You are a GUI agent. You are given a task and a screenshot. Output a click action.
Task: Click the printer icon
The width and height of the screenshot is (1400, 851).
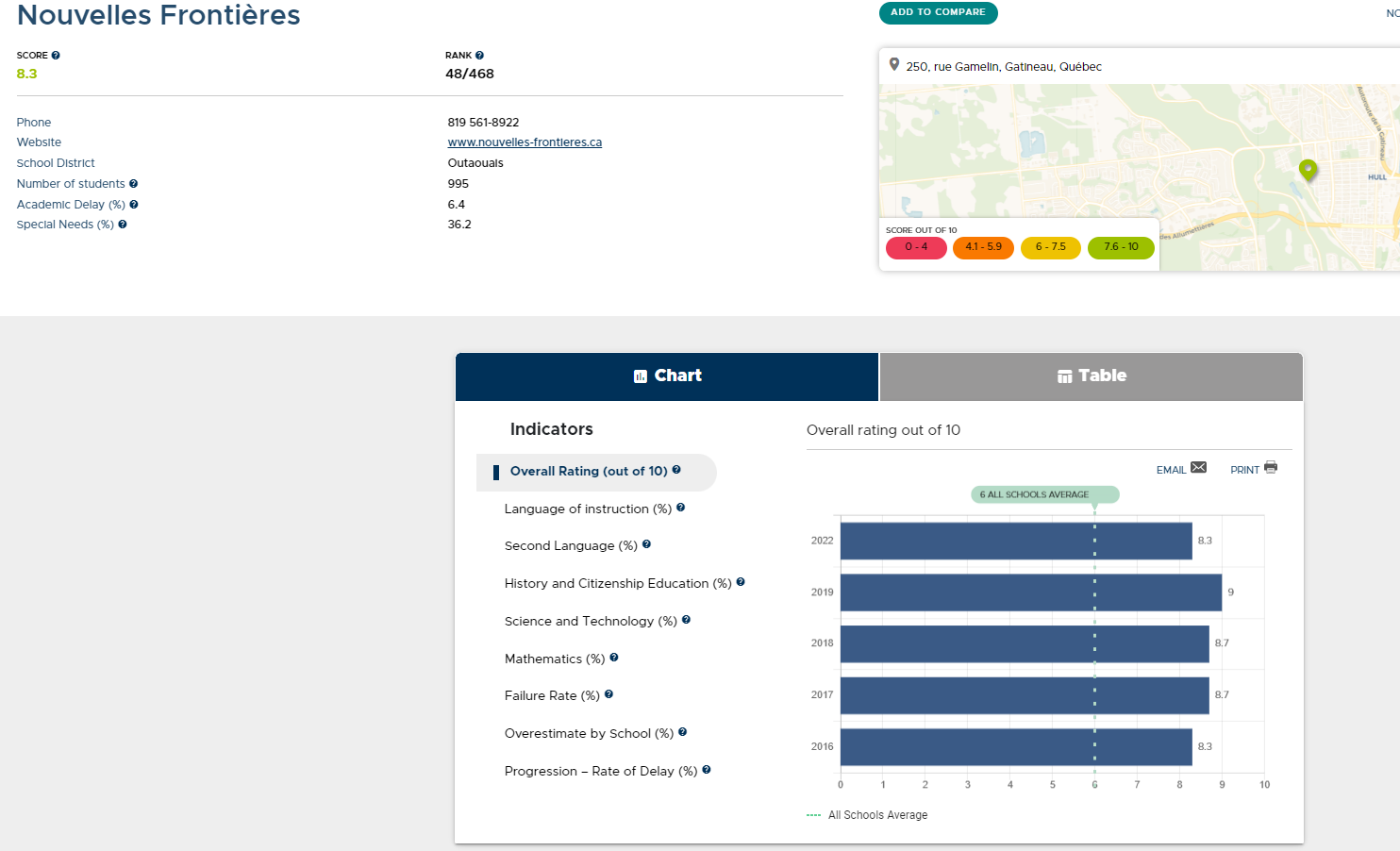(x=1271, y=467)
